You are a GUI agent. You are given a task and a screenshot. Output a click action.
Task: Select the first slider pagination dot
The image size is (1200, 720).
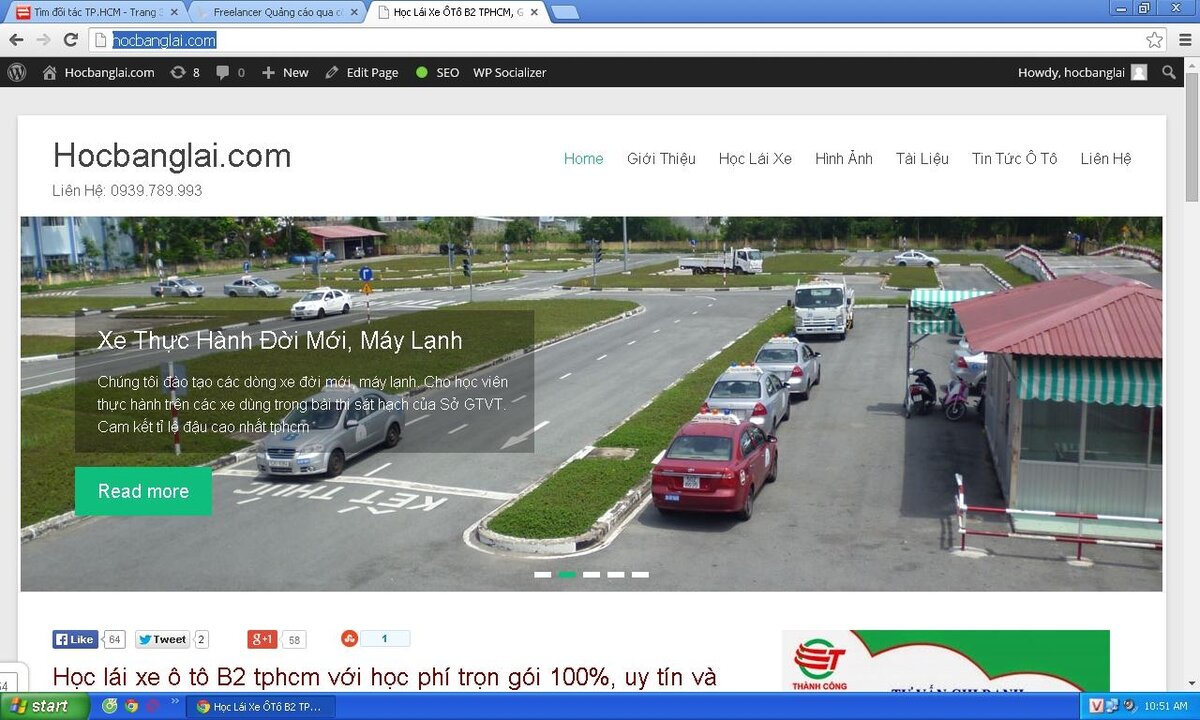[543, 574]
